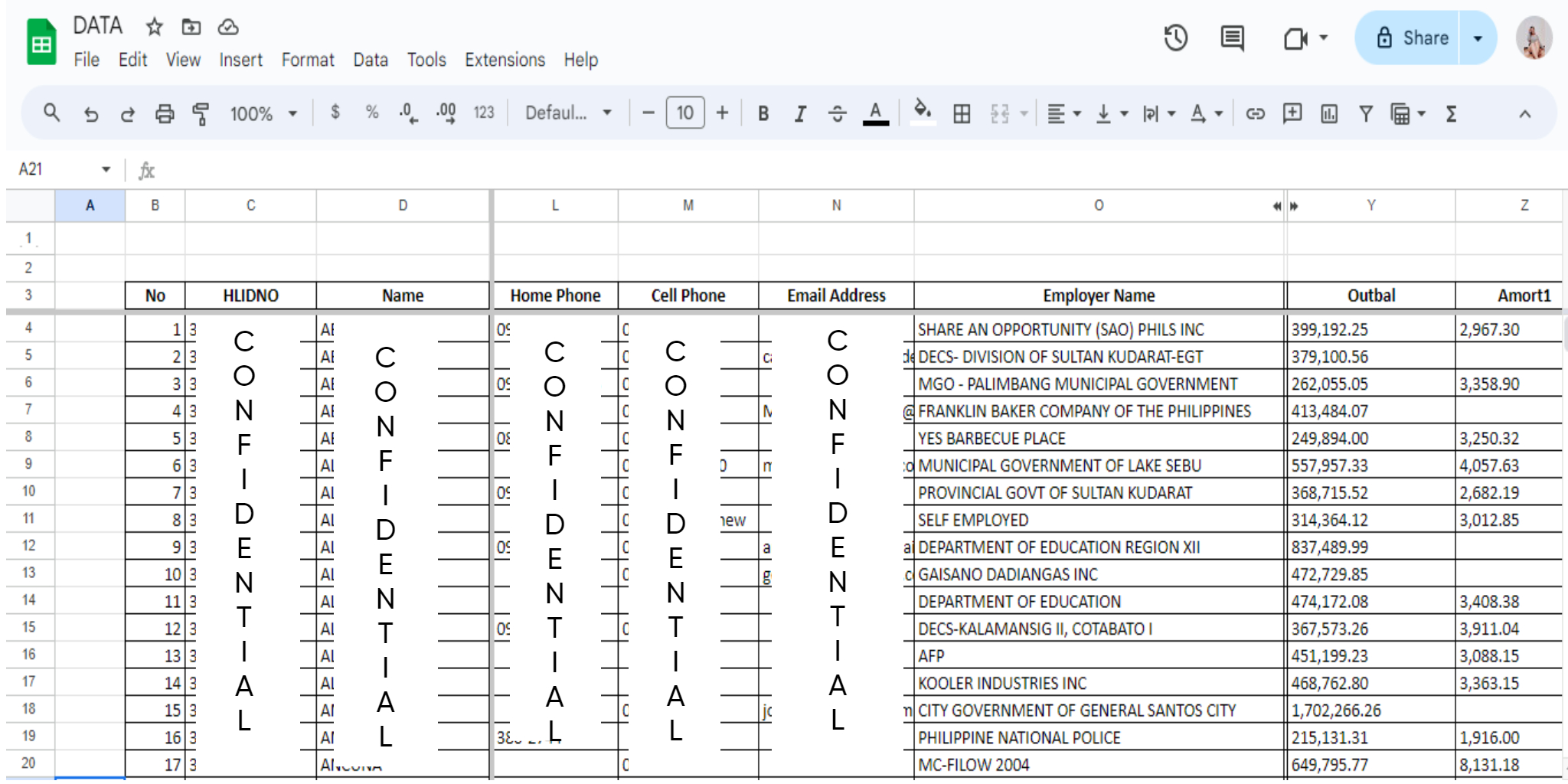Open the Google account avatar
The width and height of the screenshot is (1568, 784).
[1534, 38]
